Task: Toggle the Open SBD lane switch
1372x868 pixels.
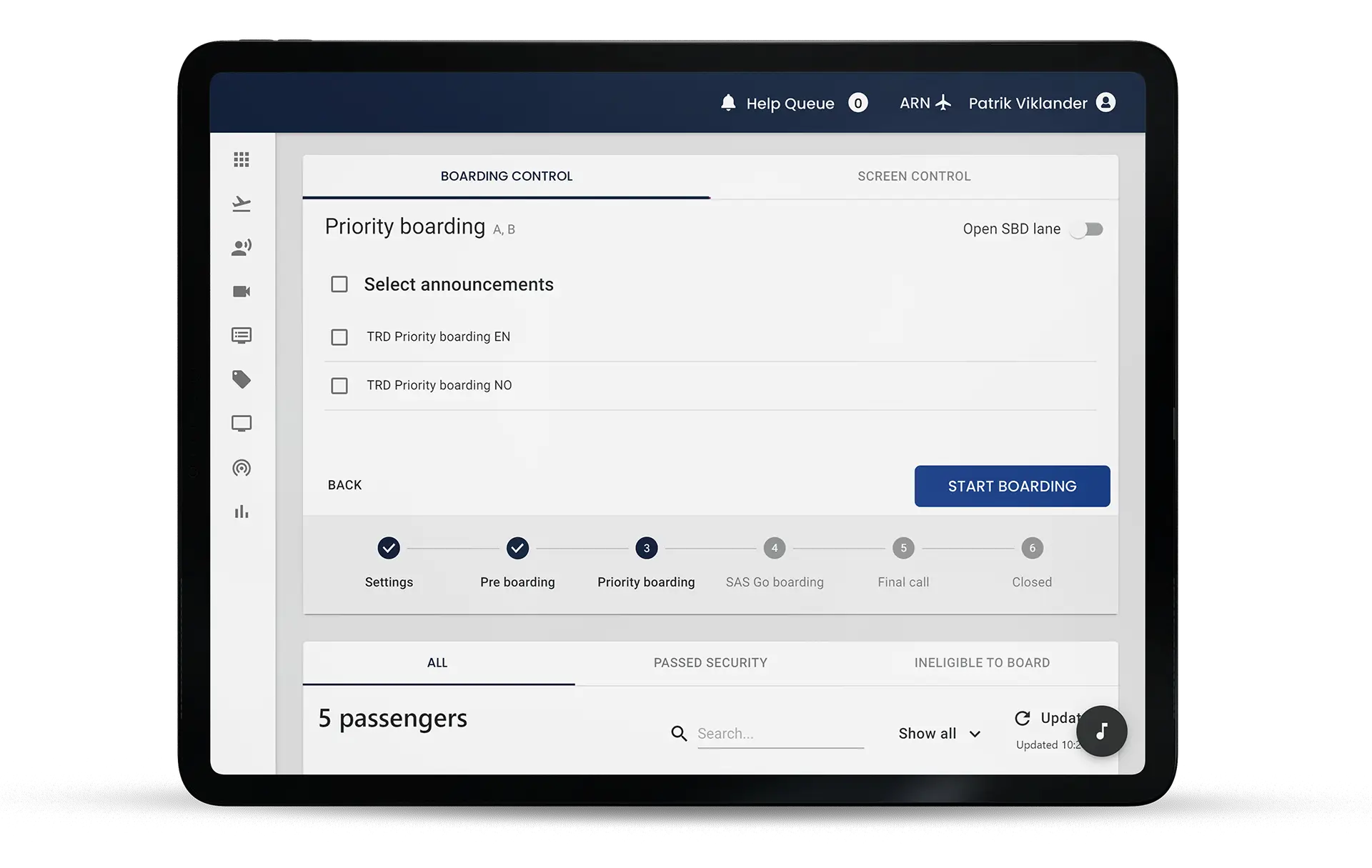Action: pyautogui.click(x=1087, y=229)
